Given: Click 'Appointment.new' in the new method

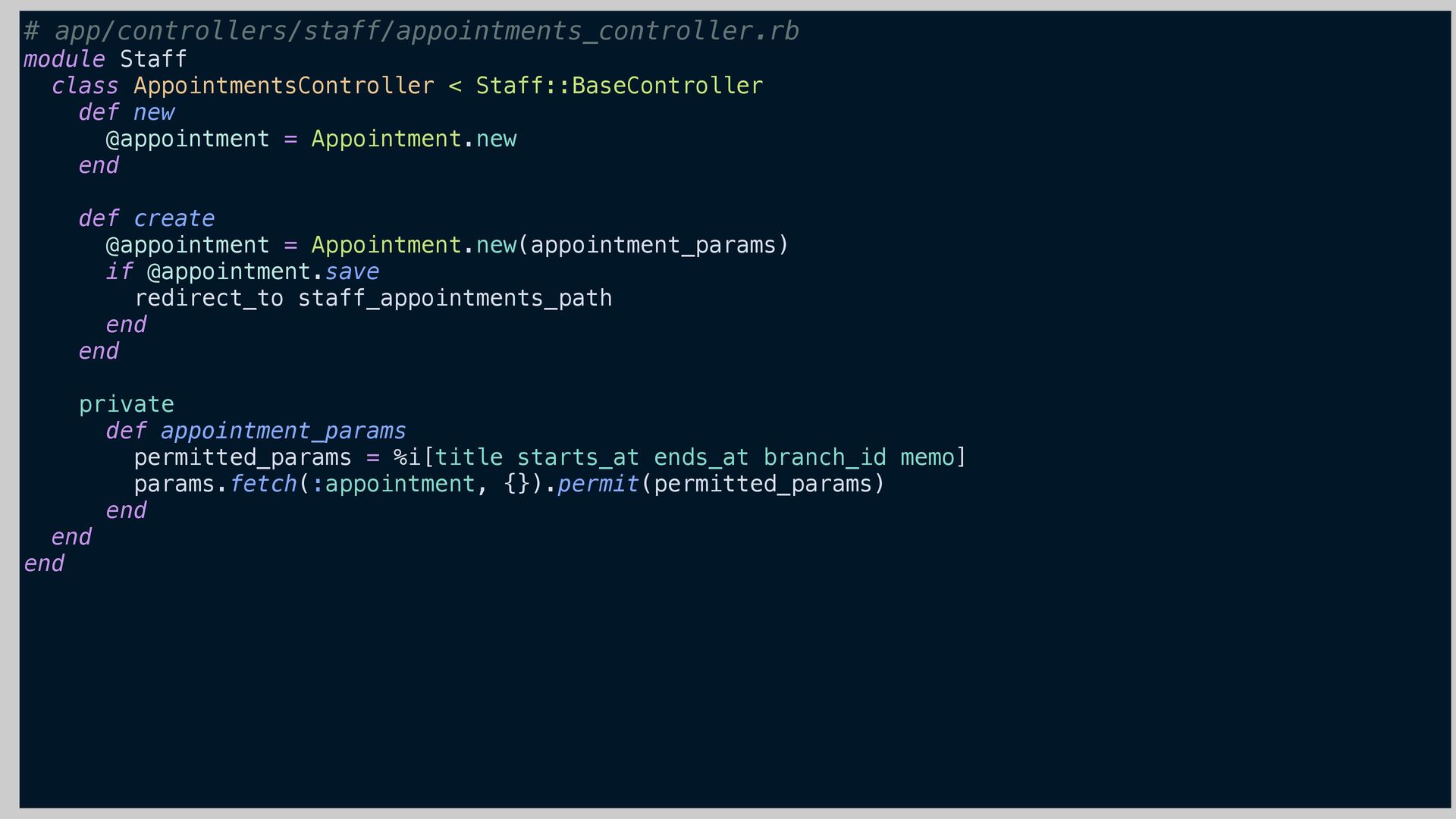Looking at the screenshot, I should tap(413, 139).
